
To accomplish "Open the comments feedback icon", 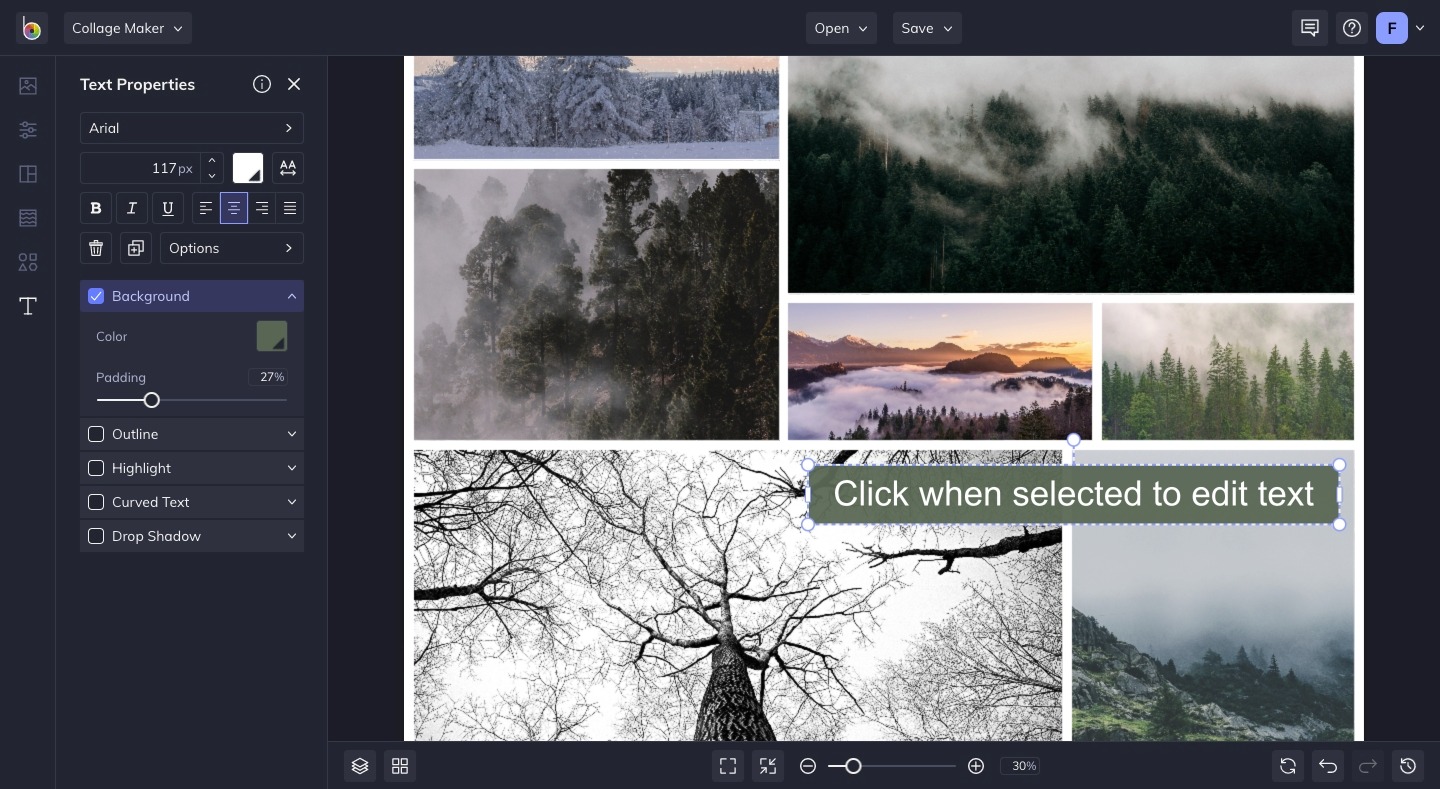I will coord(1310,28).
